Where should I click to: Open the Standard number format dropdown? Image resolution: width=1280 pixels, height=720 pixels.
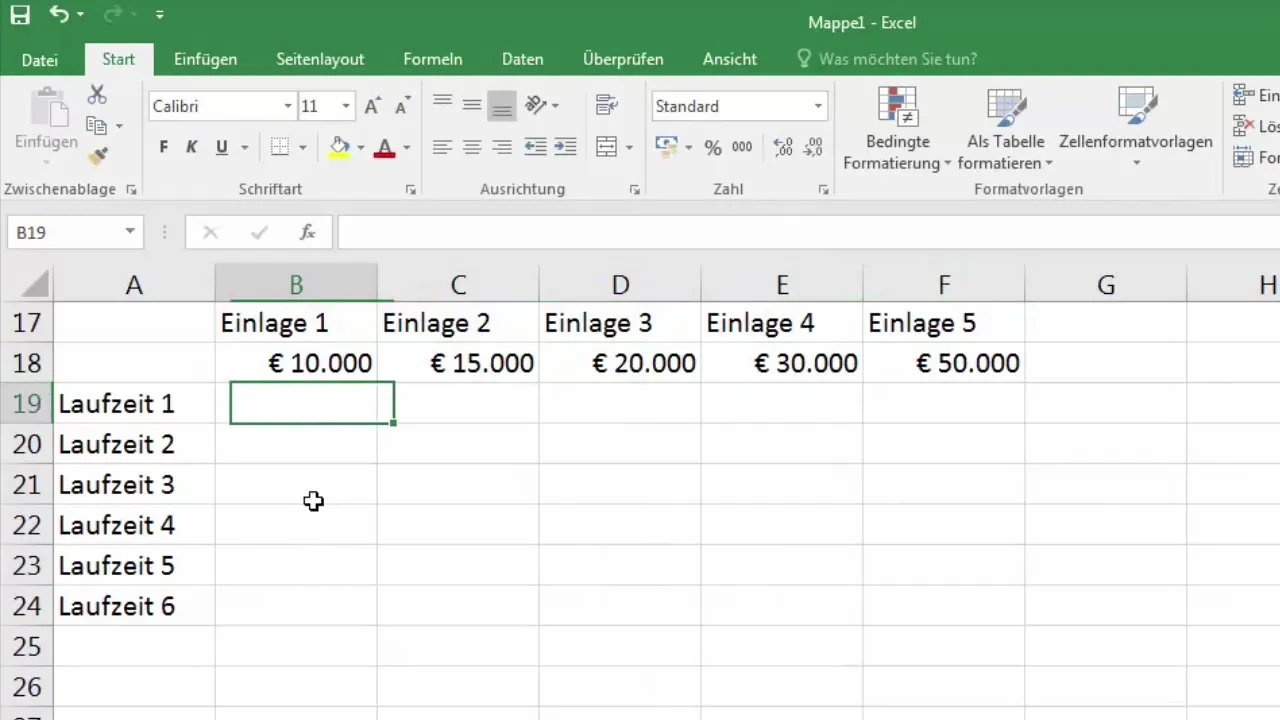pos(818,106)
